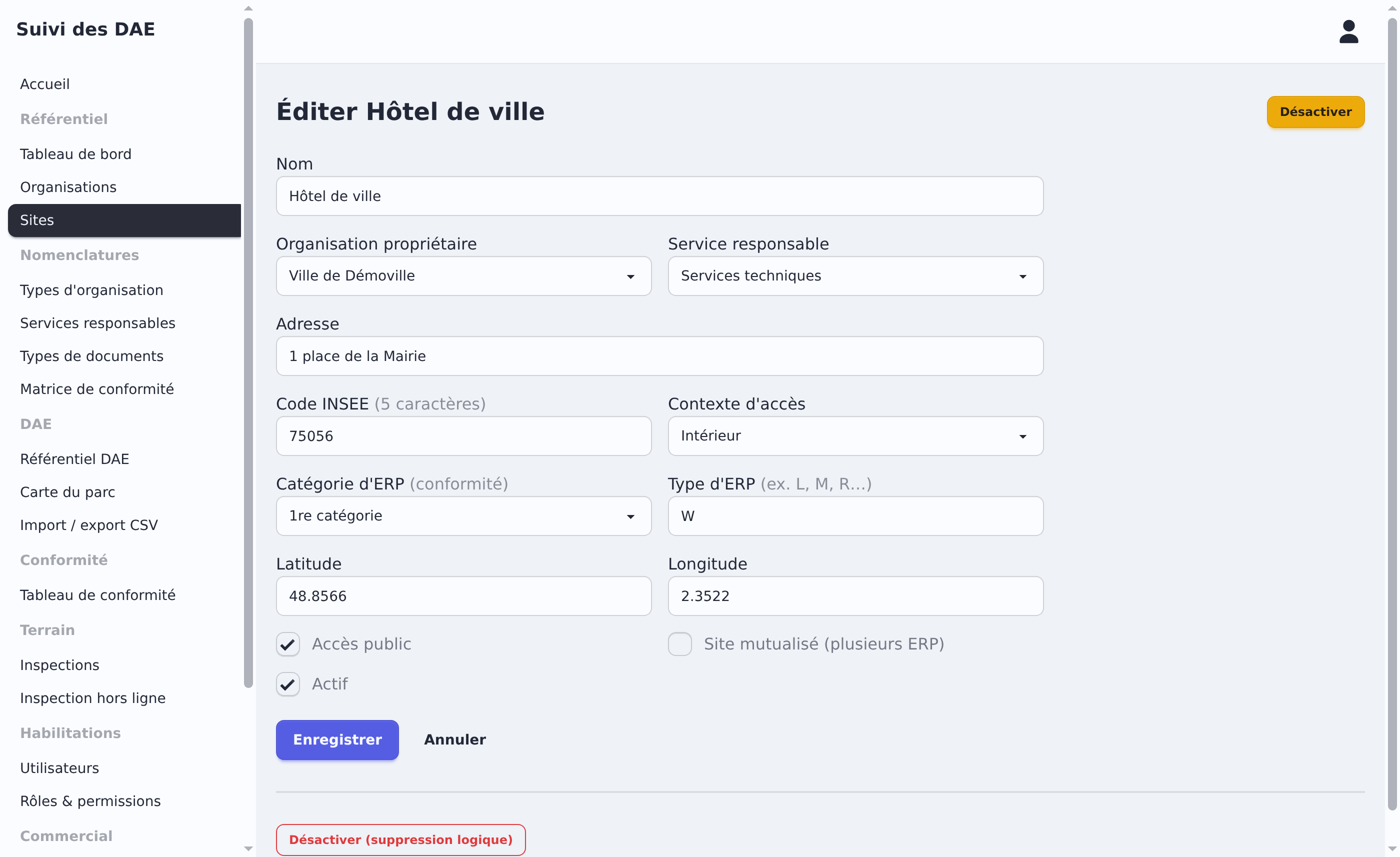Click the sidebar scrollbar thumb

coord(248,353)
